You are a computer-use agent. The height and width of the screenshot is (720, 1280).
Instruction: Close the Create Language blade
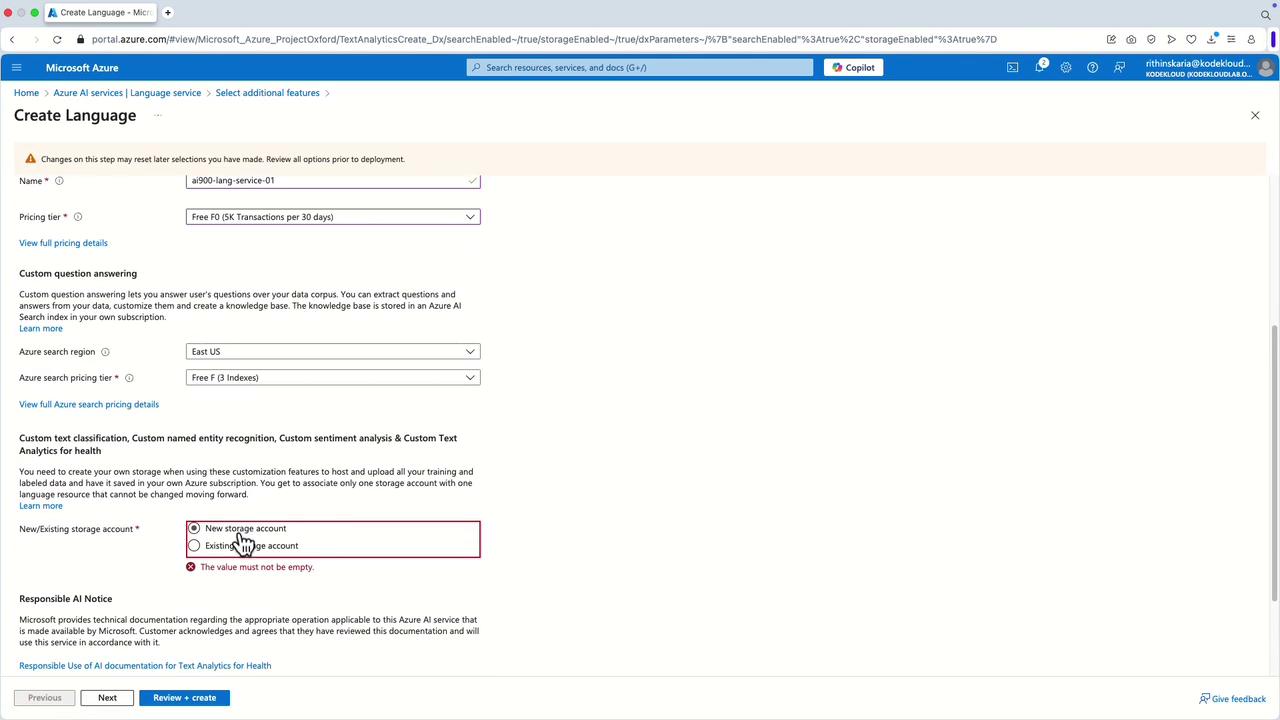1255,116
